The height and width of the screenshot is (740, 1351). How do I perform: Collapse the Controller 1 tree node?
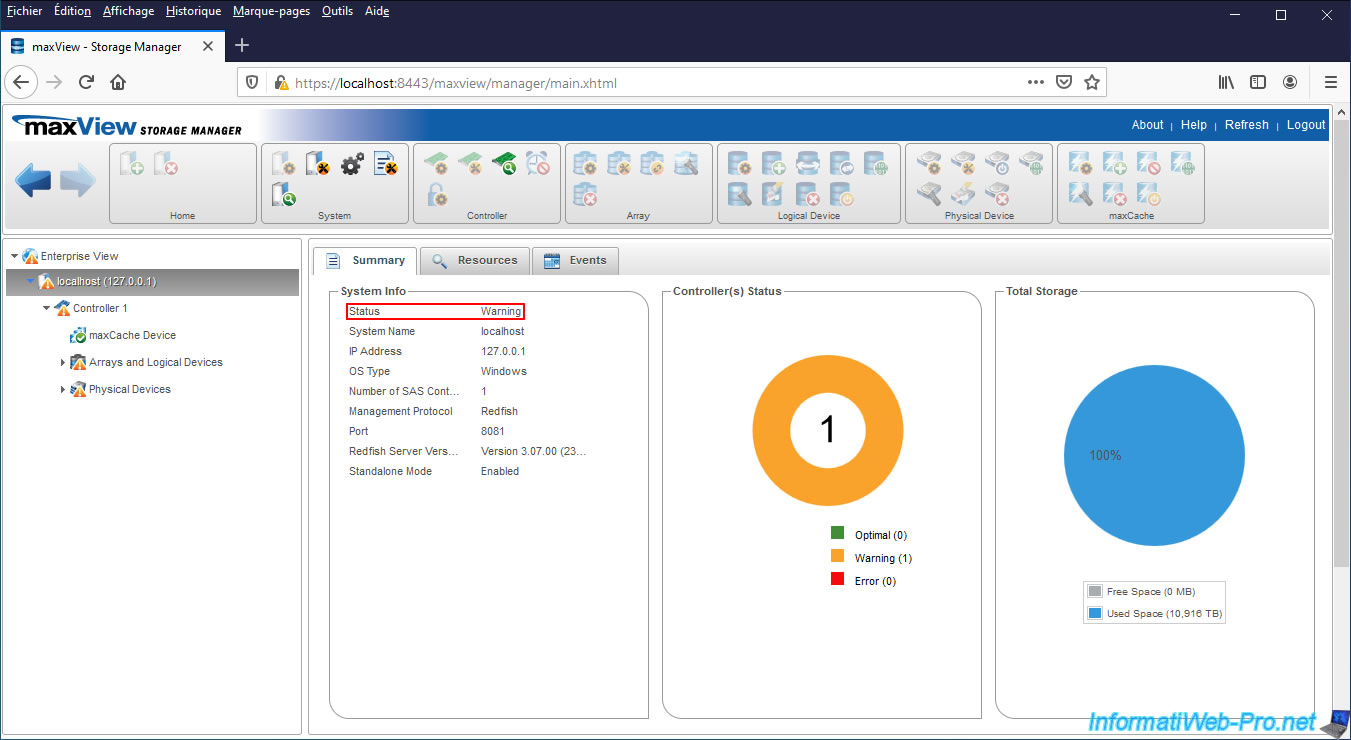click(x=47, y=309)
